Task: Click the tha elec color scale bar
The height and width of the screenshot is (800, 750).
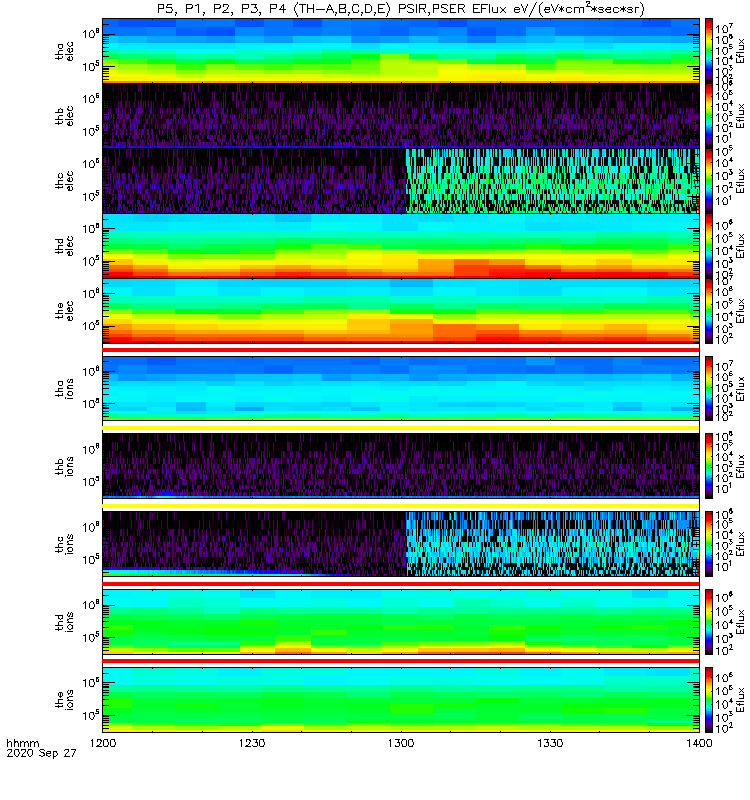Action: pyautogui.click(x=709, y=51)
